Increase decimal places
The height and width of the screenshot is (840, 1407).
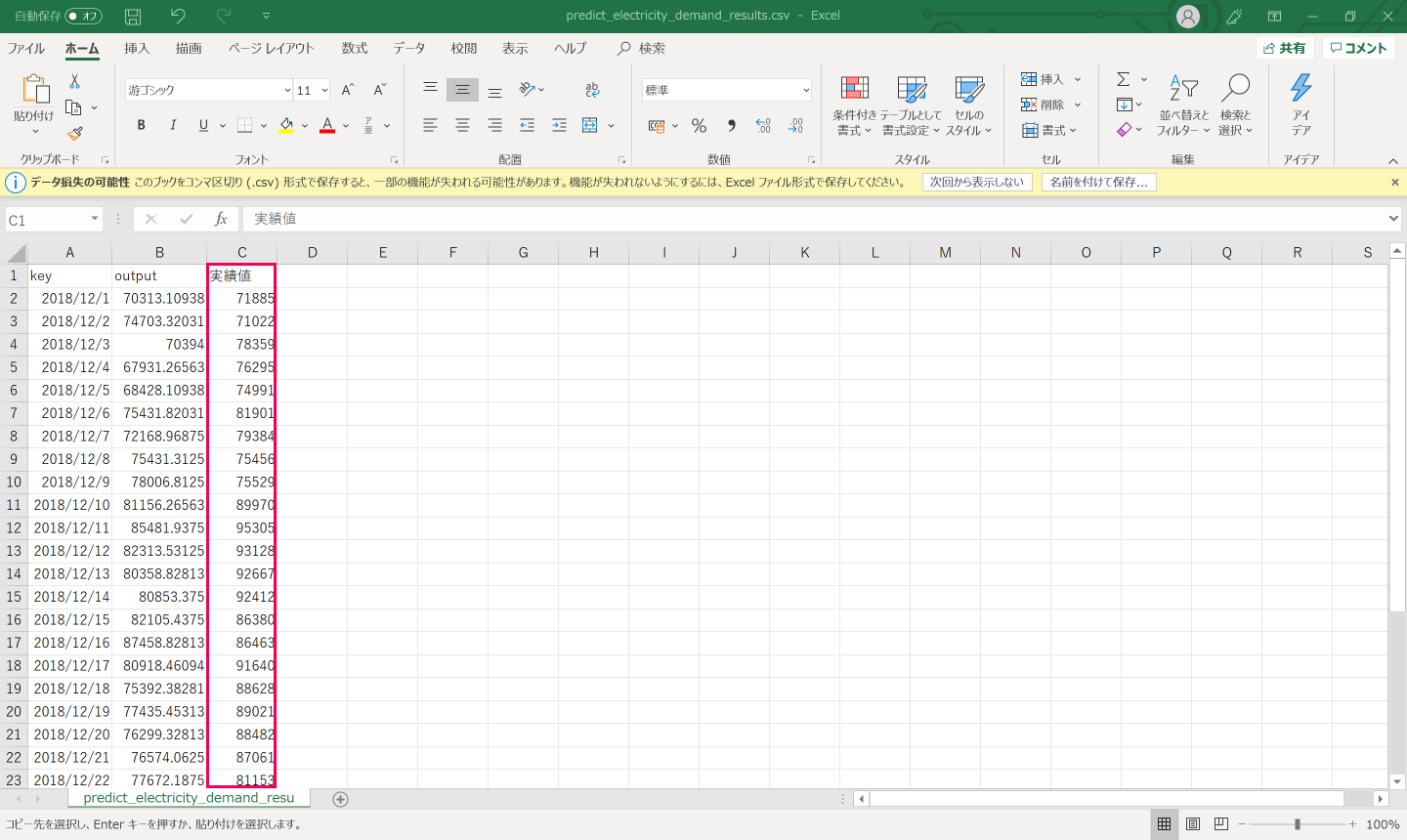(x=763, y=125)
